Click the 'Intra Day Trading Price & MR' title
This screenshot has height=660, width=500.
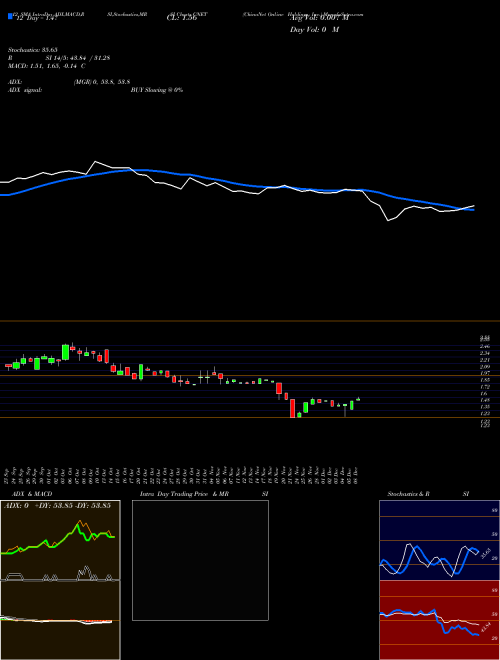click(184, 494)
